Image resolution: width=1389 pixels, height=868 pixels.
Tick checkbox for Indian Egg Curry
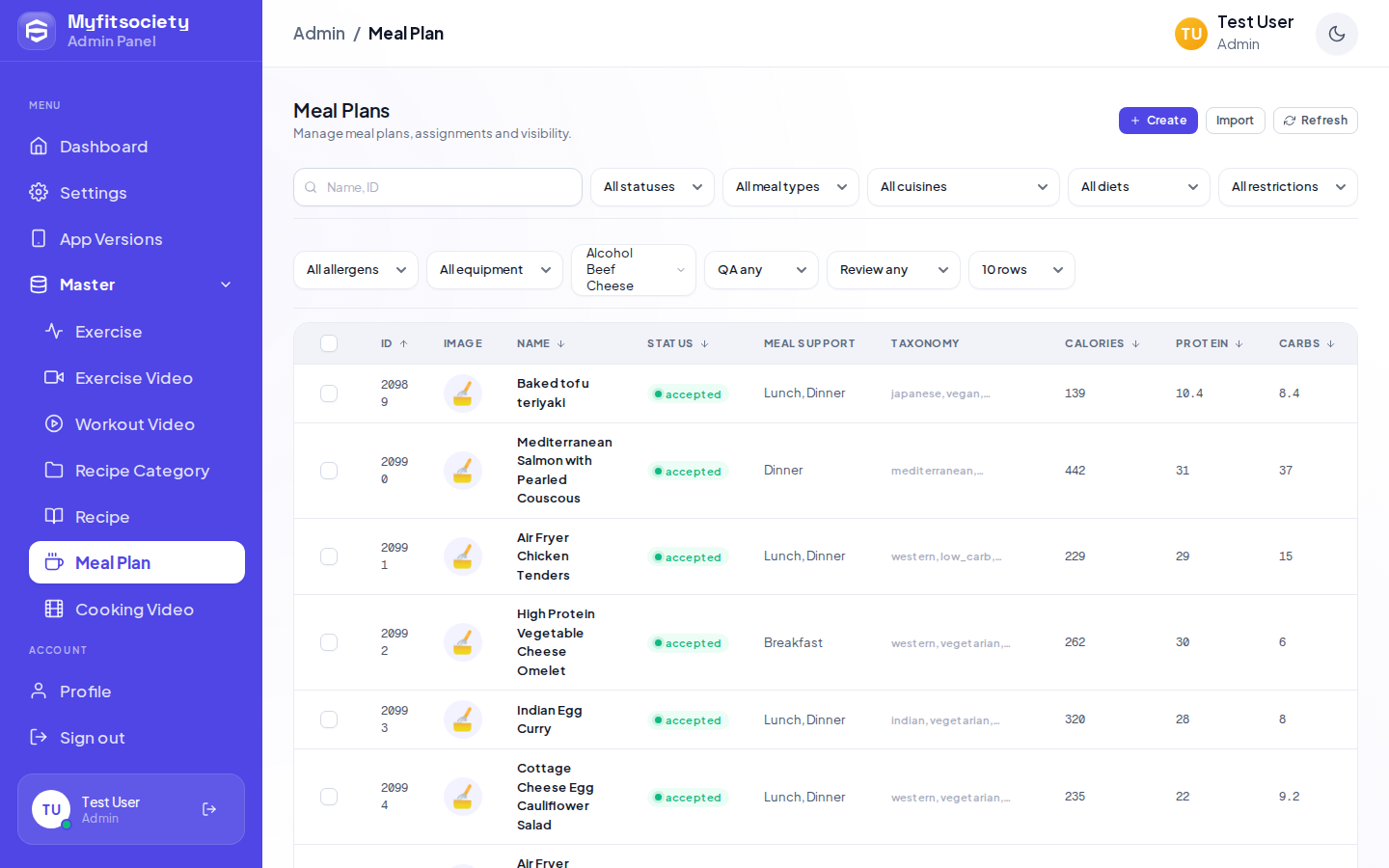329,719
